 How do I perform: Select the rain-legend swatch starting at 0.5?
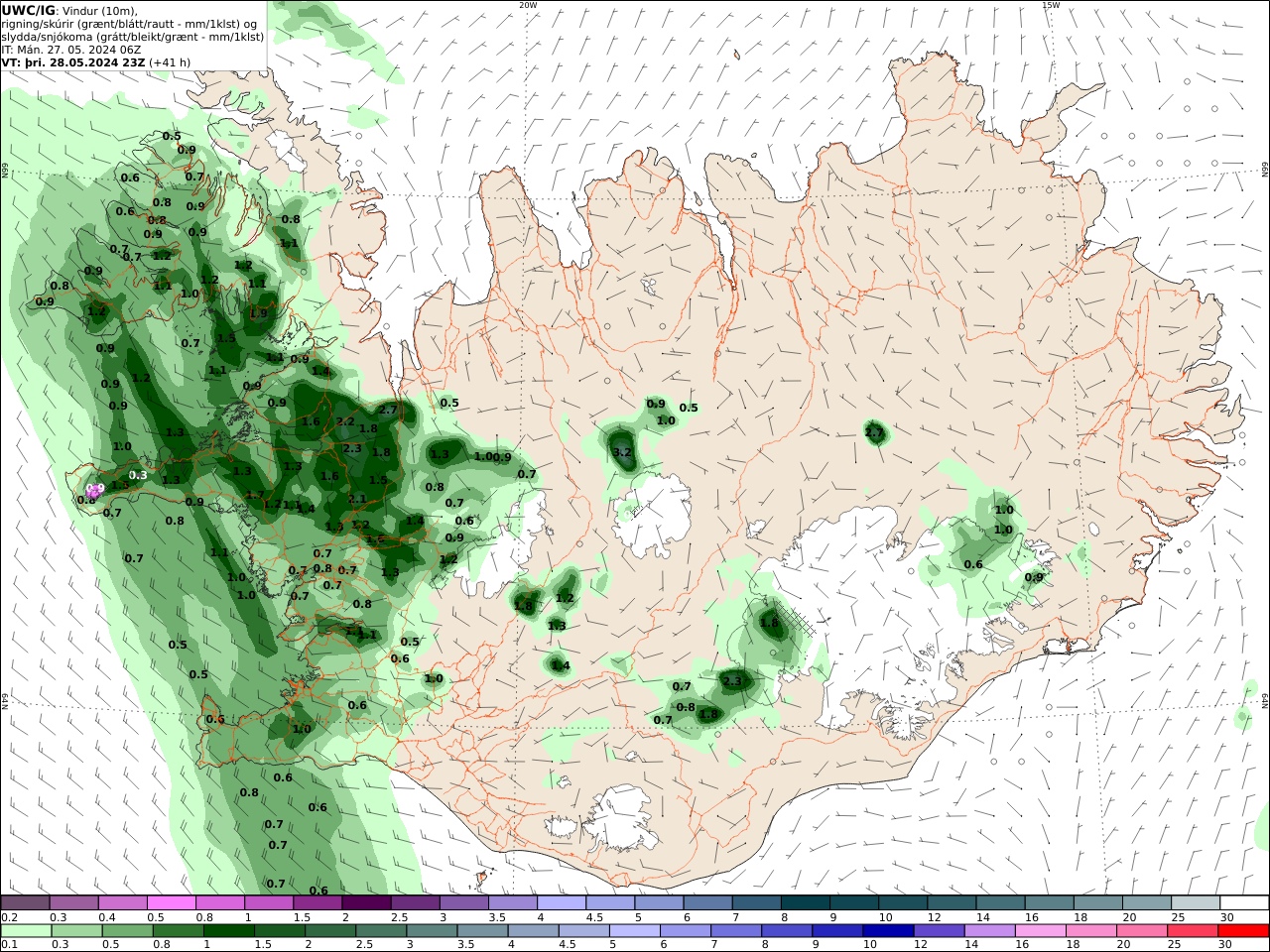coord(127,931)
